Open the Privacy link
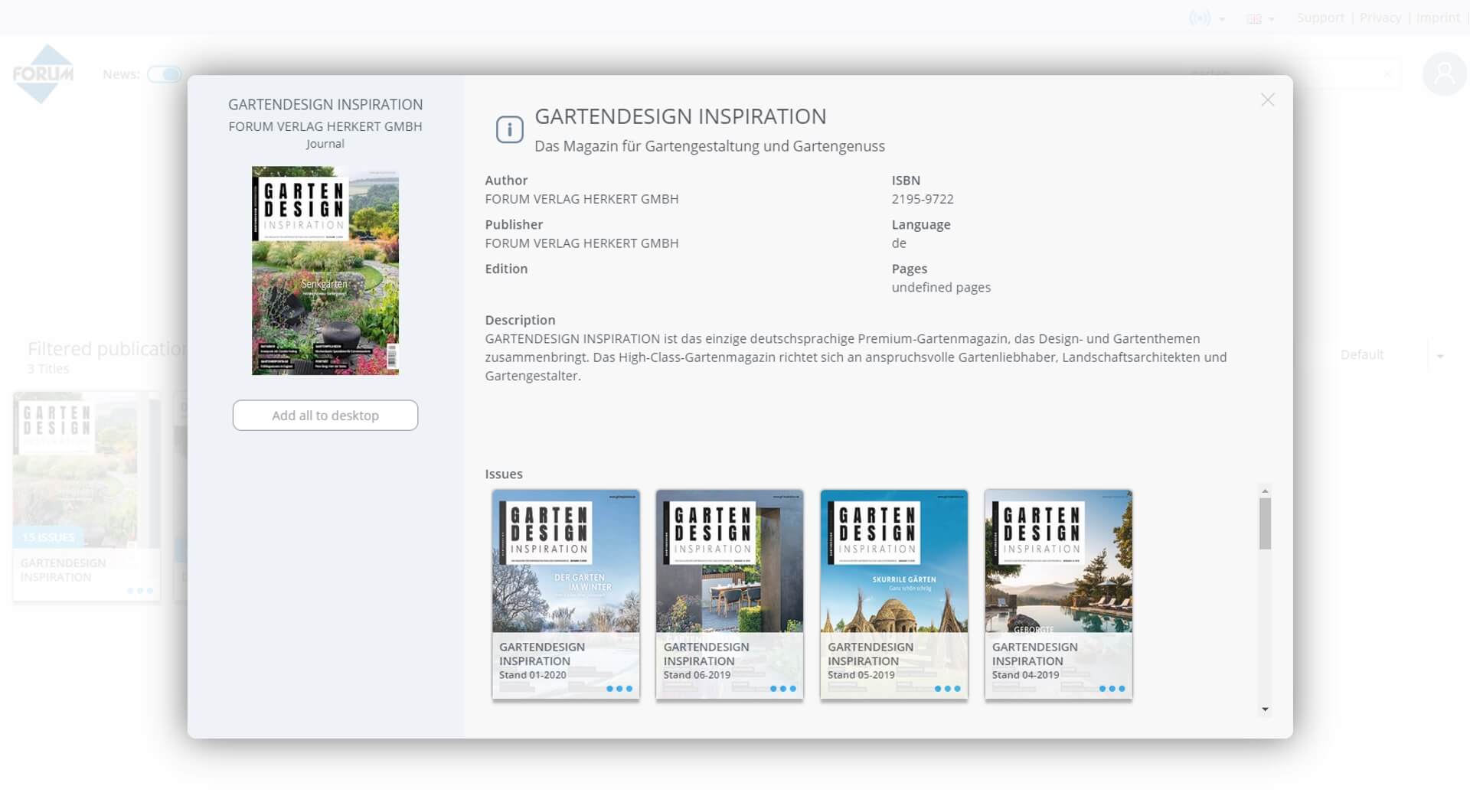 pyautogui.click(x=1380, y=18)
